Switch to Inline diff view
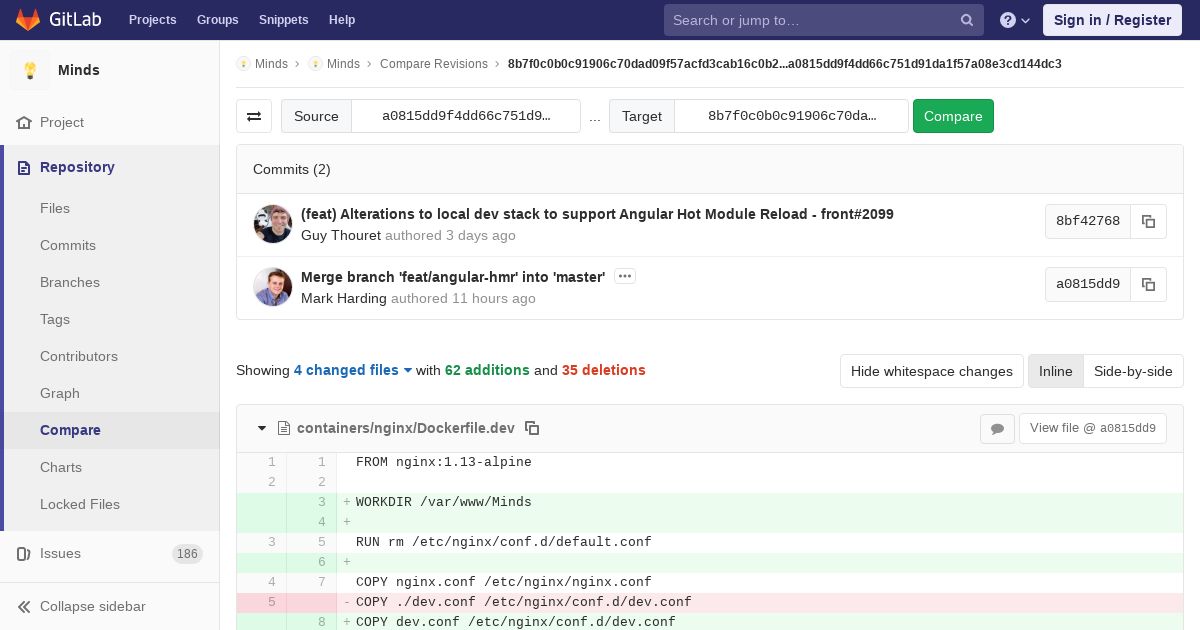The height and width of the screenshot is (630, 1200). (x=1055, y=371)
